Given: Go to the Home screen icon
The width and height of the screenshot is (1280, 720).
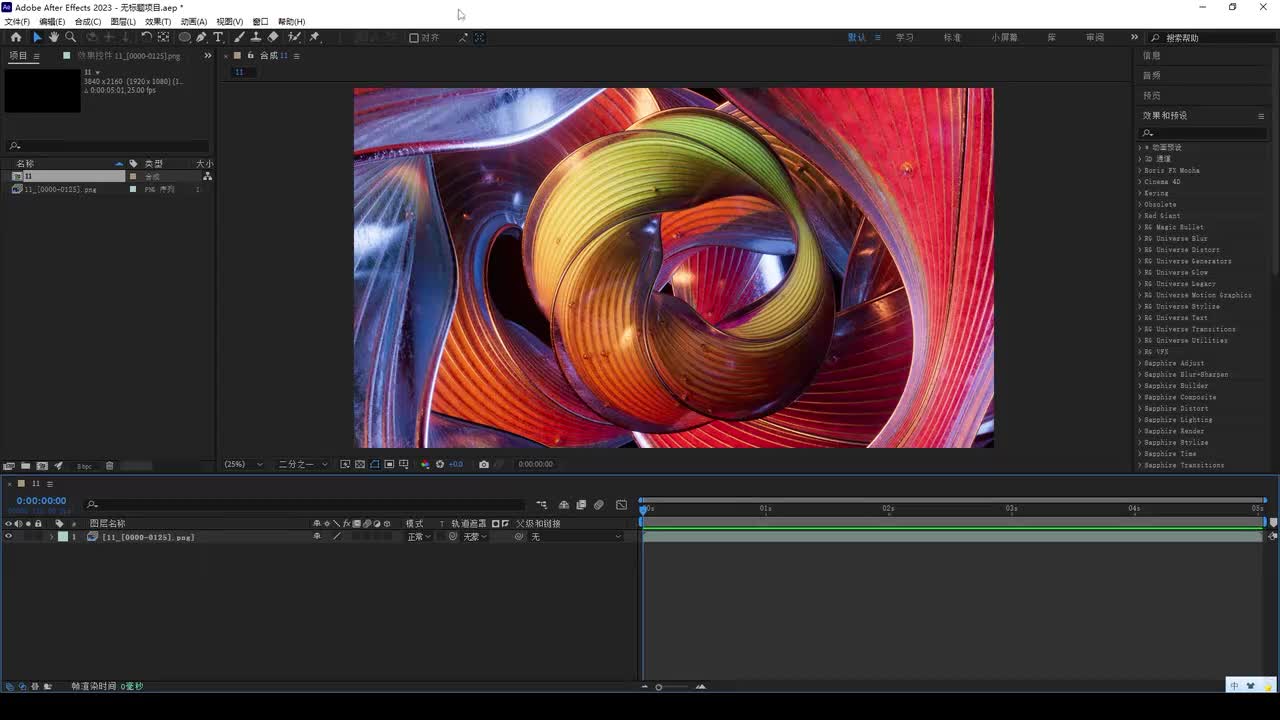Looking at the screenshot, I should click(x=15, y=37).
